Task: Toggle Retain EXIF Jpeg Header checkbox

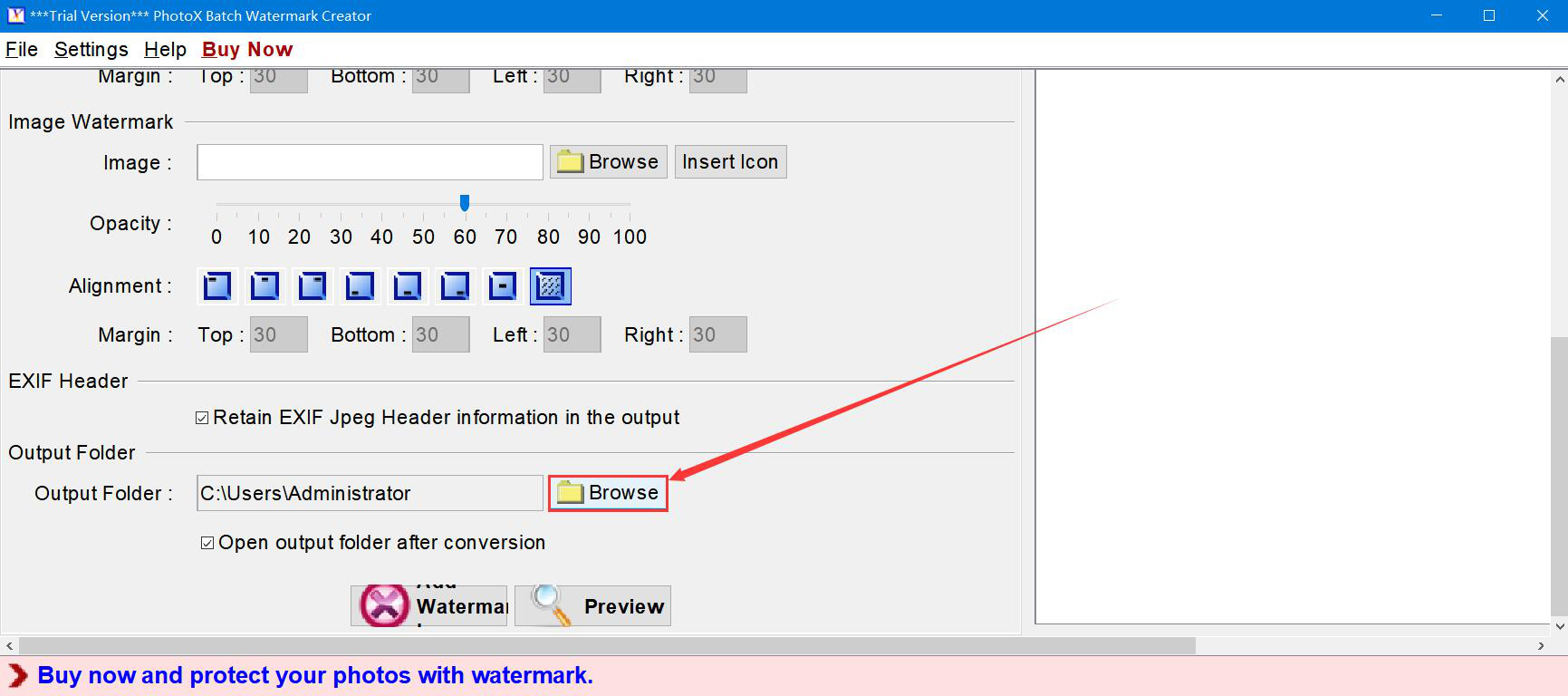Action: pyautogui.click(x=202, y=418)
